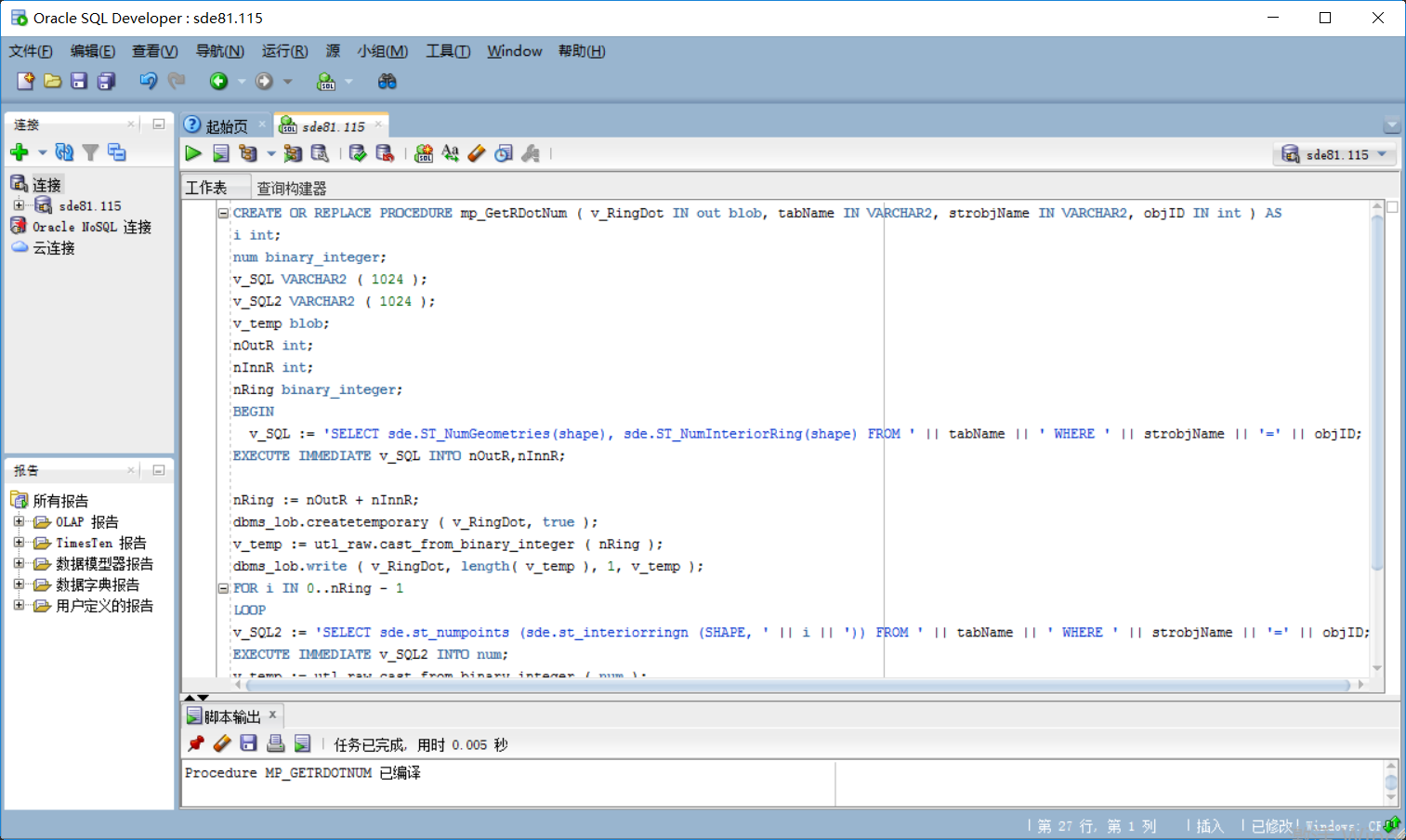The width and height of the screenshot is (1406, 840).
Task: Open the 工具(T) menu
Action: (448, 51)
